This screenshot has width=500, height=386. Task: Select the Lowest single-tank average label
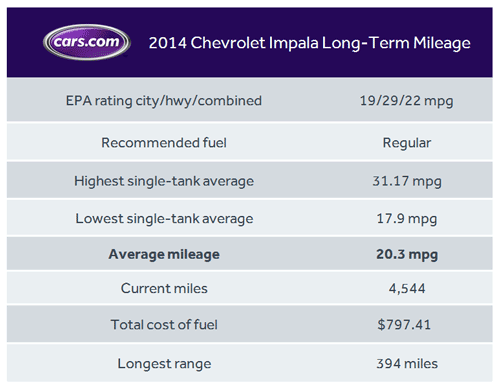coord(164,219)
